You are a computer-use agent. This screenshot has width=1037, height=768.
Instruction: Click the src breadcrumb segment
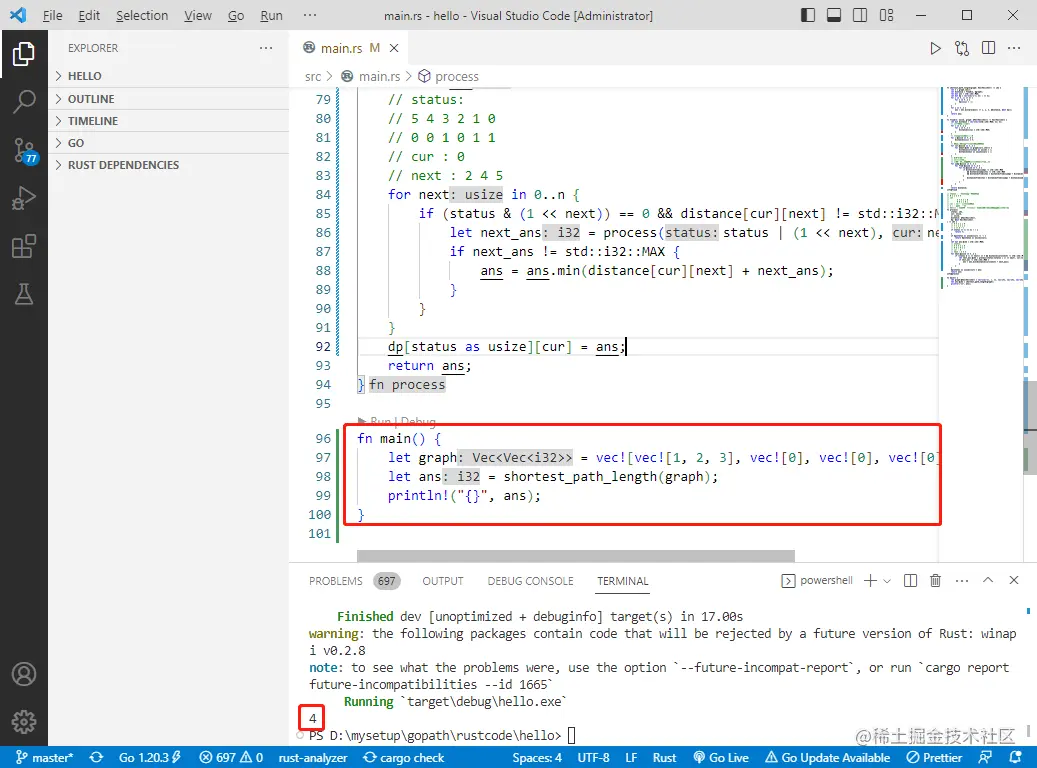(x=313, y=77)
